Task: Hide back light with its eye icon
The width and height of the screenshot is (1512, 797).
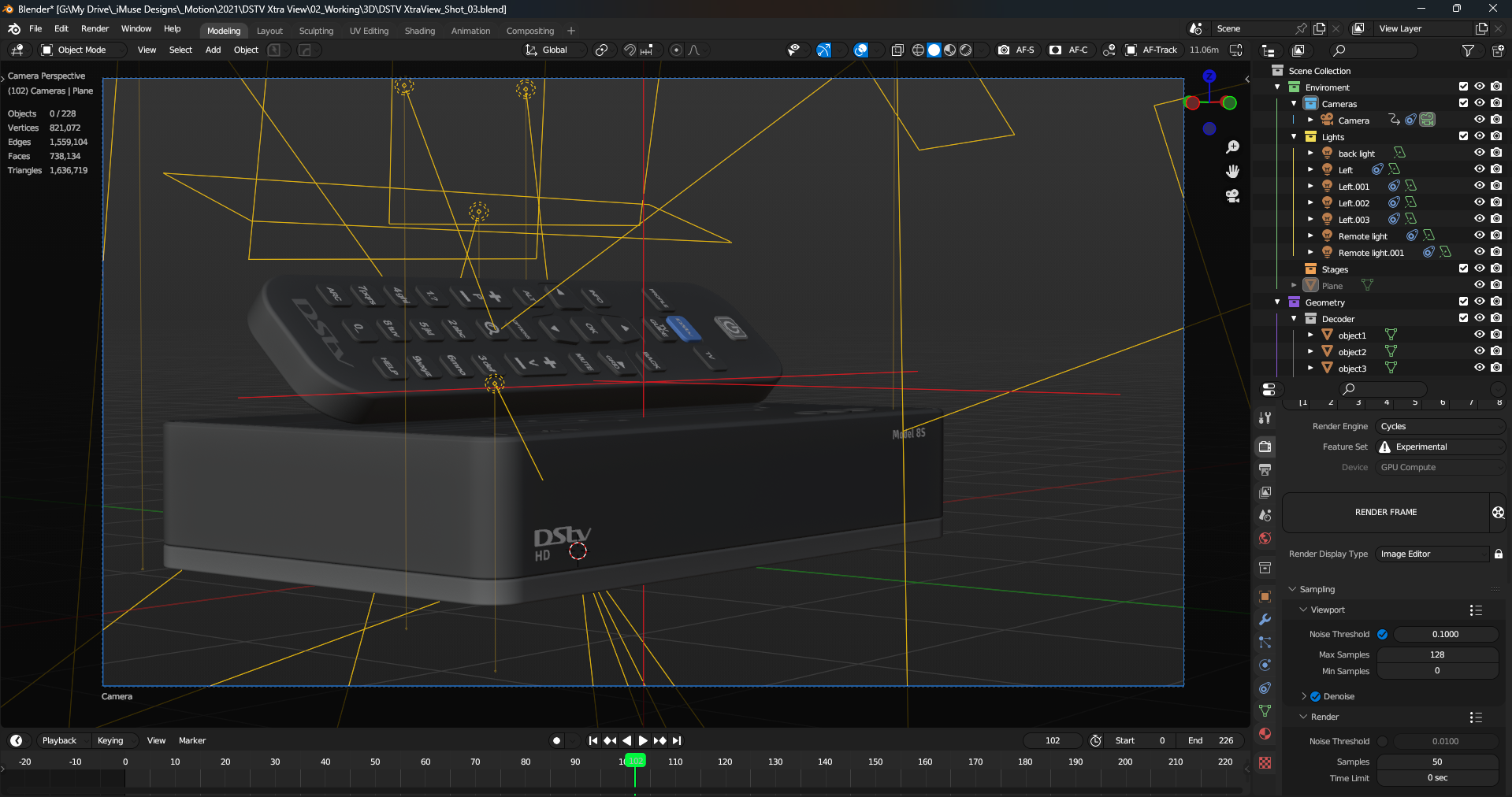Action: (1480, 153)
